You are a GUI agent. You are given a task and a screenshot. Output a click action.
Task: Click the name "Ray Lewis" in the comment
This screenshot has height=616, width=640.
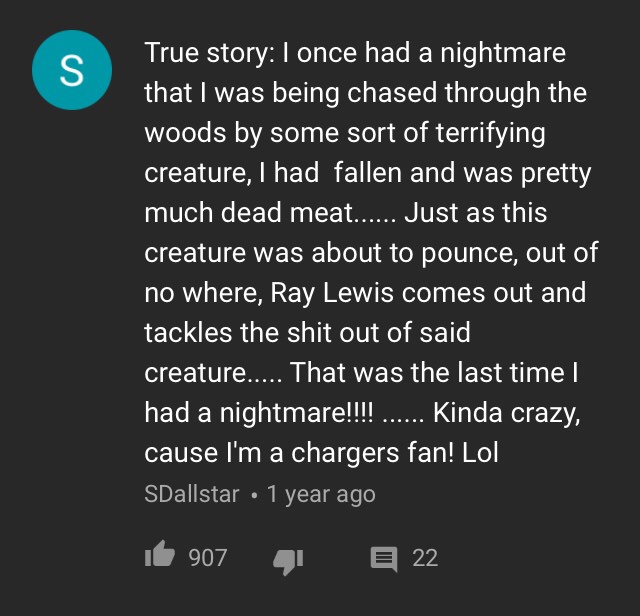pyautogui.click(x=315, y=293)
